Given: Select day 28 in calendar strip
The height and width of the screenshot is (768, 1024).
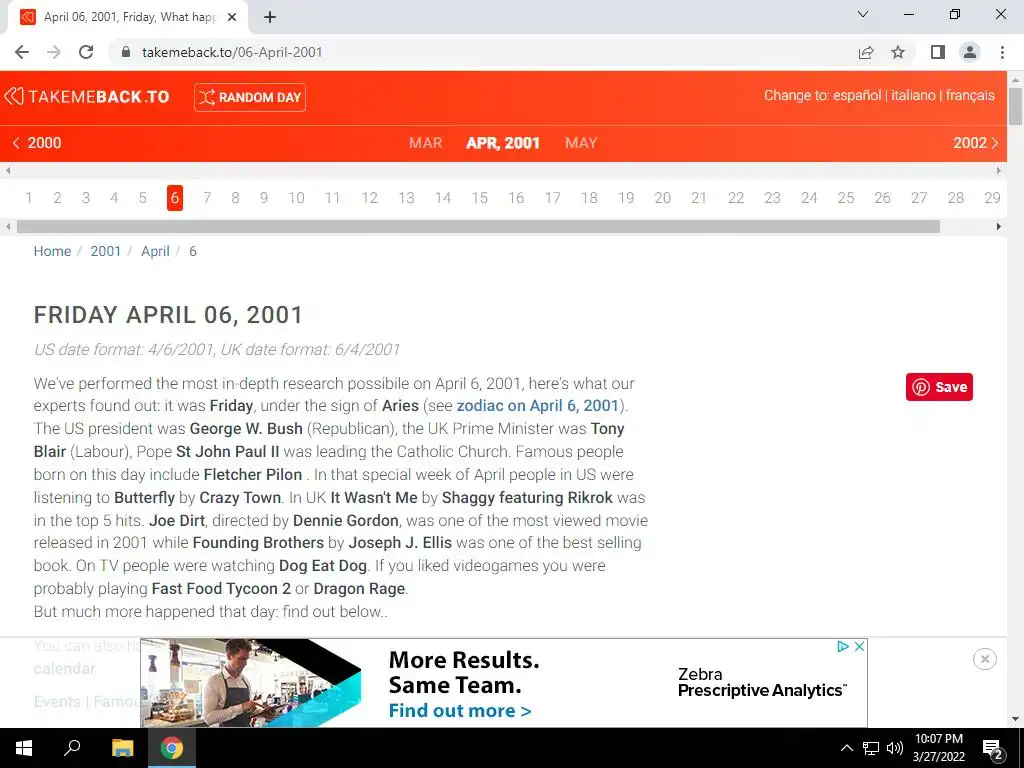Looking at the screenshot, I should (x=955, y=198).
